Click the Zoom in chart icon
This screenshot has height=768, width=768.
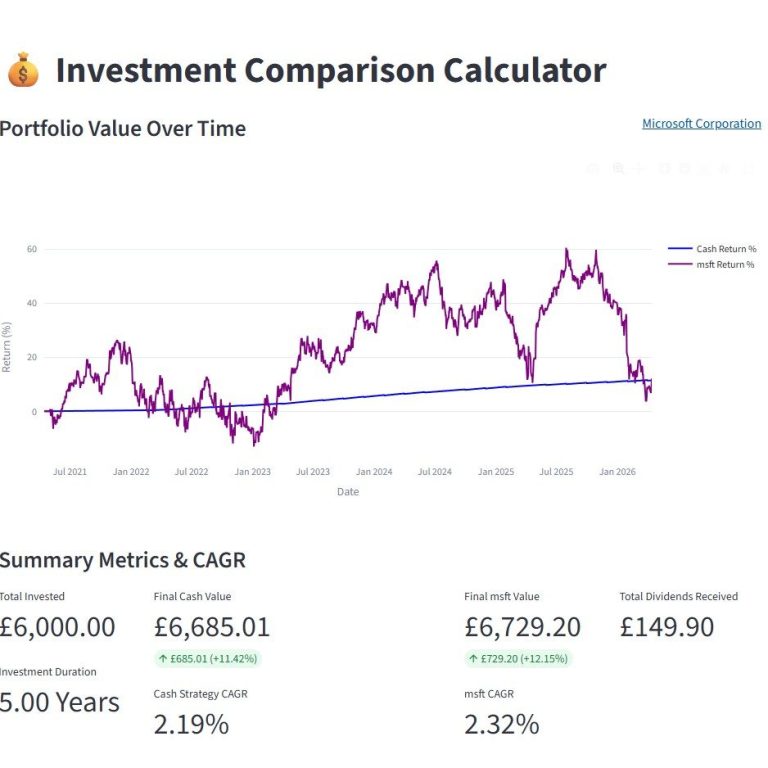(x=663, y=169)
